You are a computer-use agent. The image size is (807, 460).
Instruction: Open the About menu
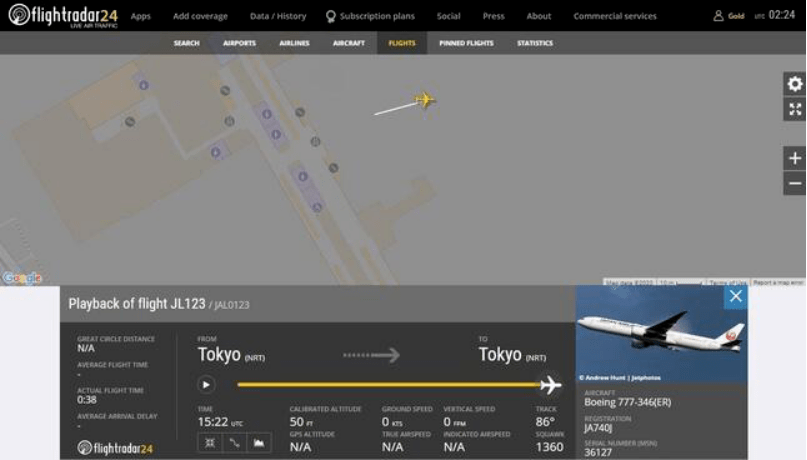(538, 16)
